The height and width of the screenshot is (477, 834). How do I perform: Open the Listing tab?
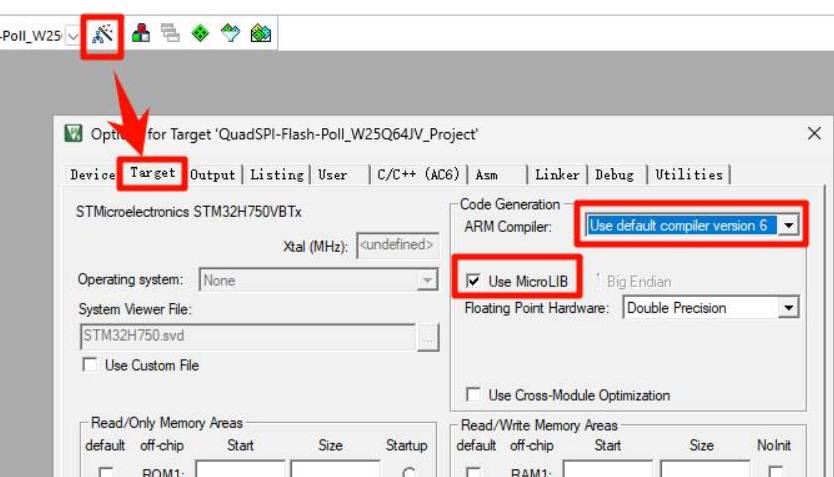coord(277,175)
